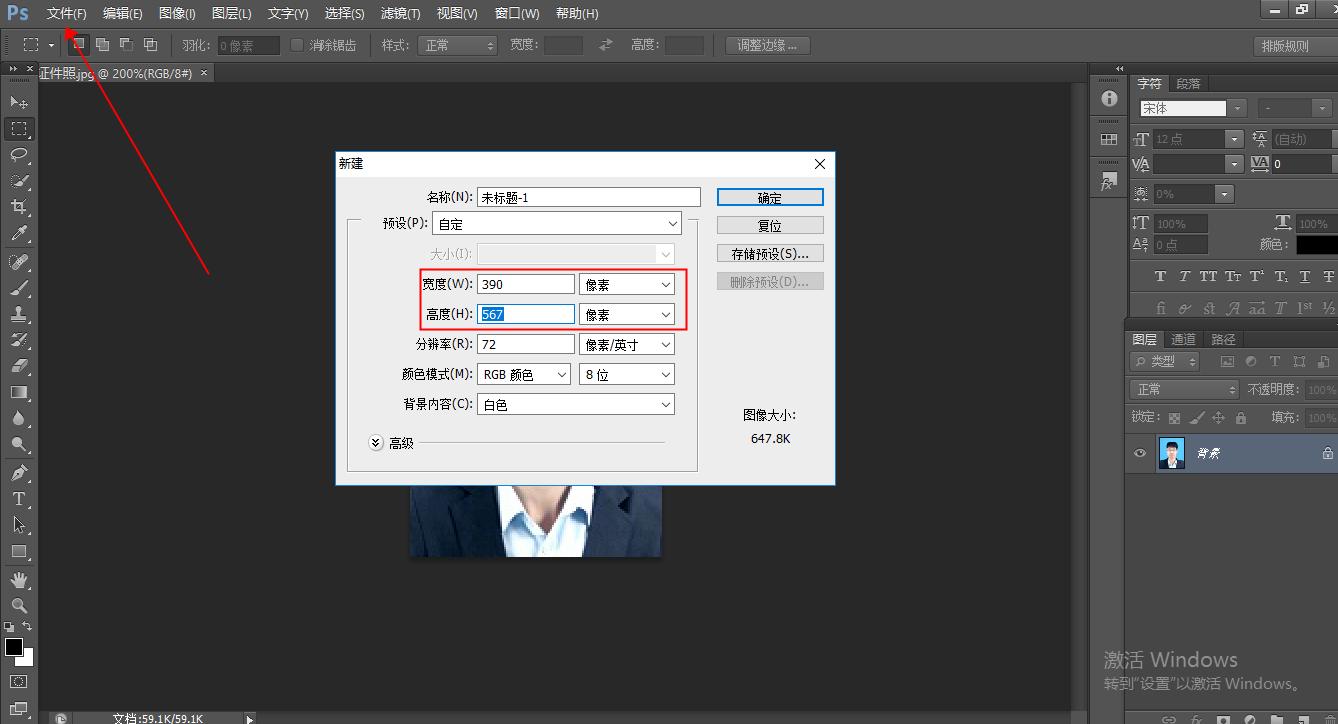This screenshot has width=1338, height=724.
Task: Click the 确定 OK button
Action: [x=769, y=197]
